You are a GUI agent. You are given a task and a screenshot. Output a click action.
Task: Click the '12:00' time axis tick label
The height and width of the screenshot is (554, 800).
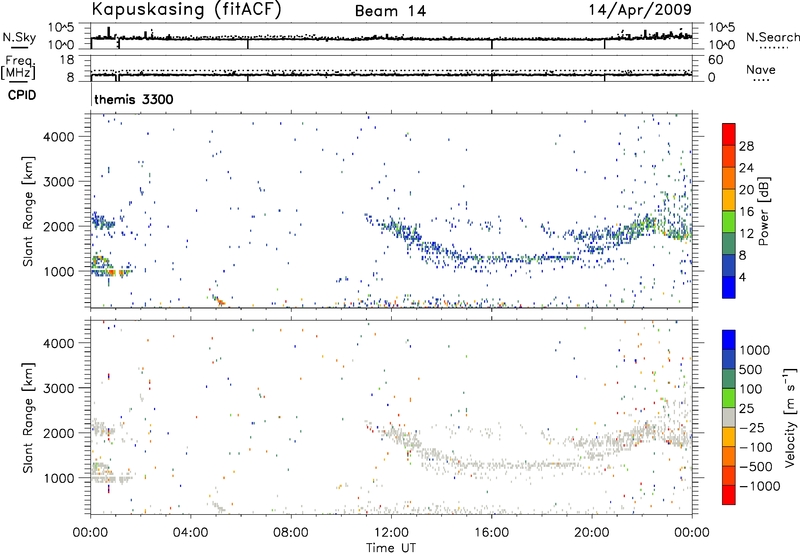(x=391, y=533)
